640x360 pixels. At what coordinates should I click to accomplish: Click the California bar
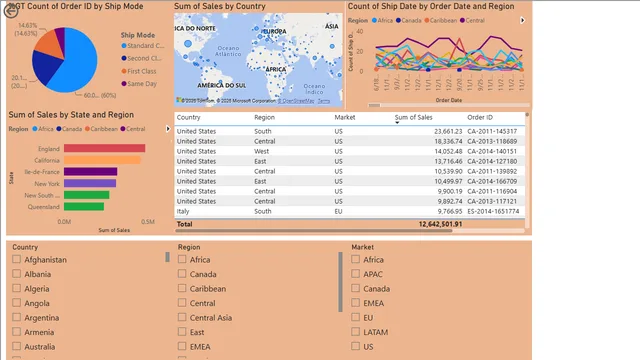(x=102, y=160)
